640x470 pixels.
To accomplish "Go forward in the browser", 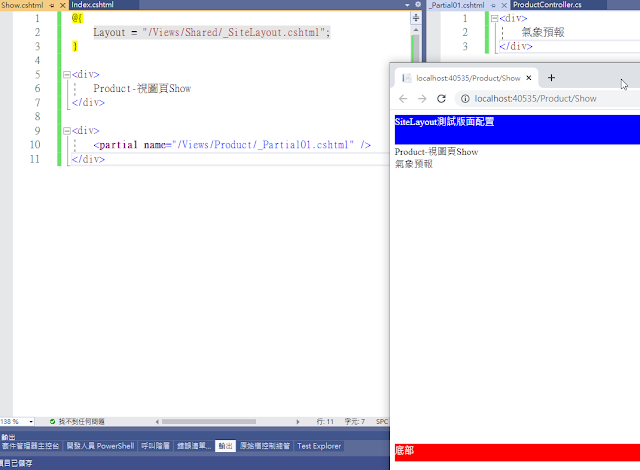I will (422, 99).
